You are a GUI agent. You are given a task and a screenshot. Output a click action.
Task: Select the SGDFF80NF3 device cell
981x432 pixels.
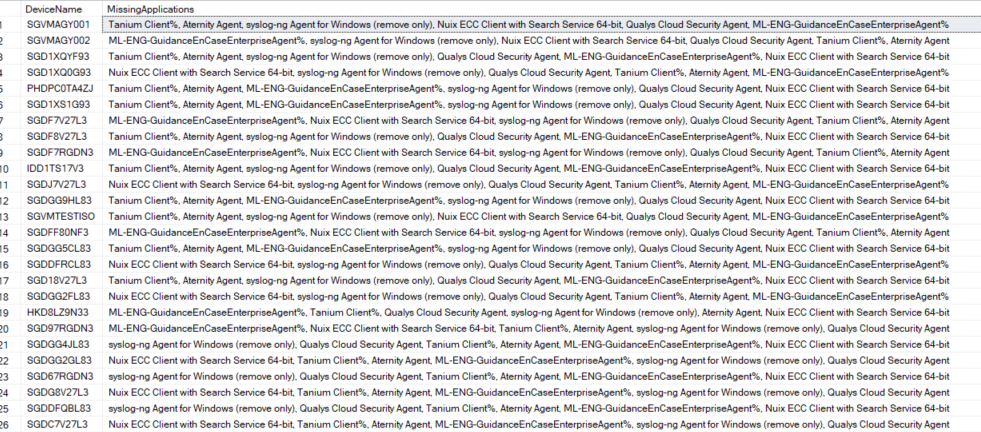(58, 232)
